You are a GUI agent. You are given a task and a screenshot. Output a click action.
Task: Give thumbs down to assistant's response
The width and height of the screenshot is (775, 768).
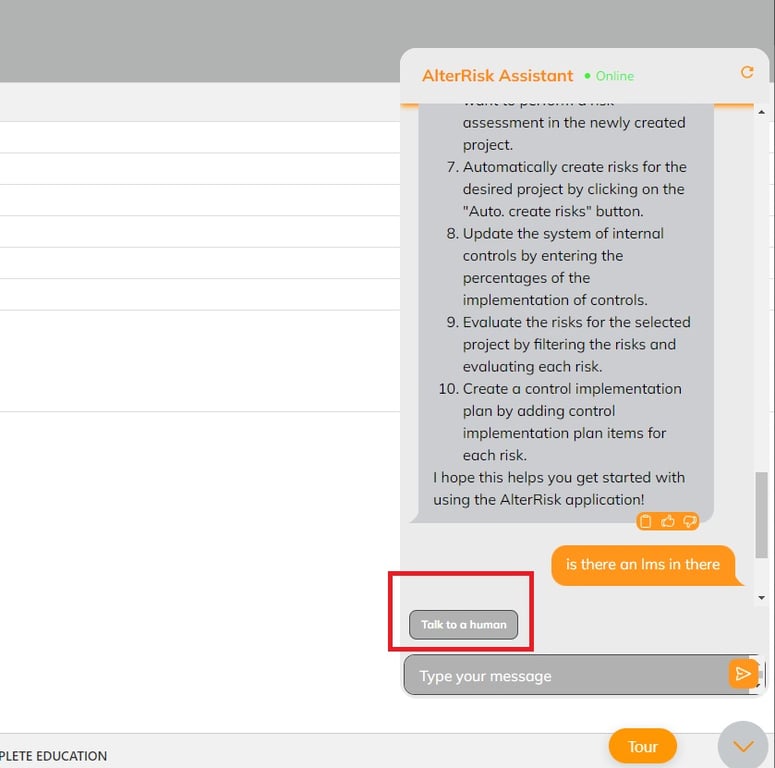(x=689, y=521)
